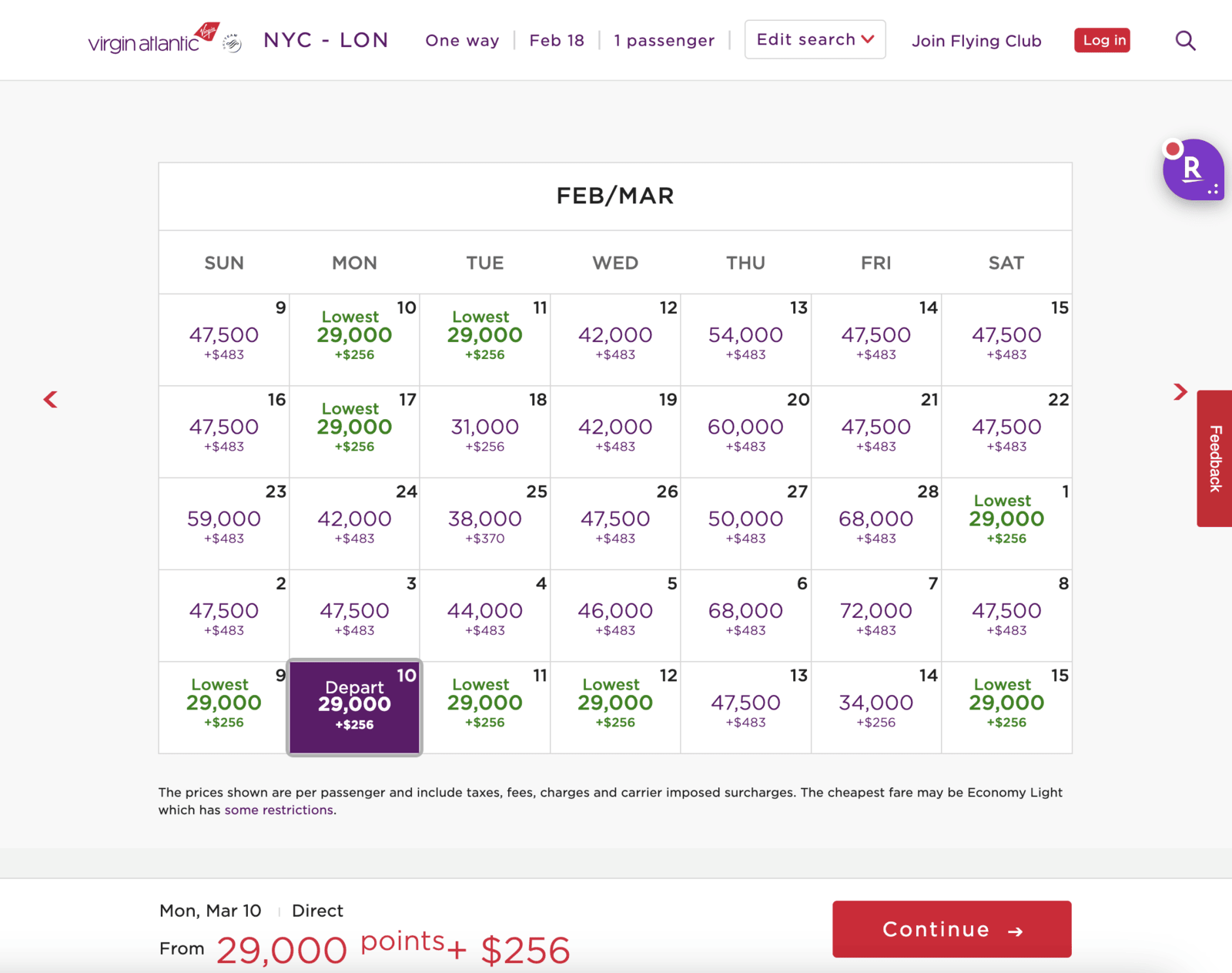This screenshot has width=1232, height=973.
Task: Navigate to next month with right arrow
Action: pos(1180,392)
